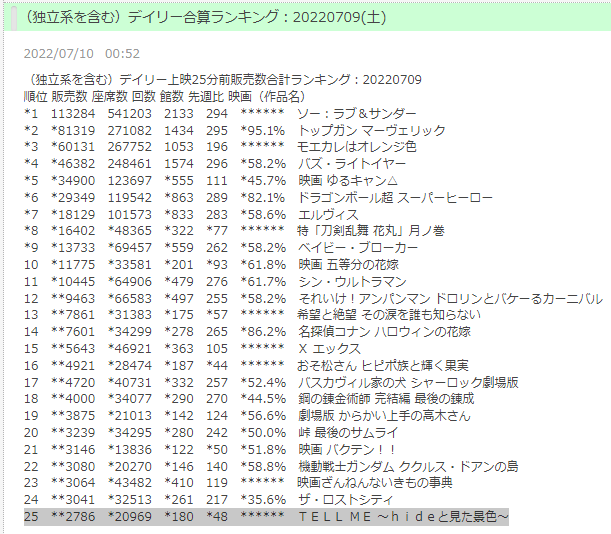Open the heading デイリー合算ランキング：20220709(土)
This screenshot has height=534, width=611.
coord(256,17)
